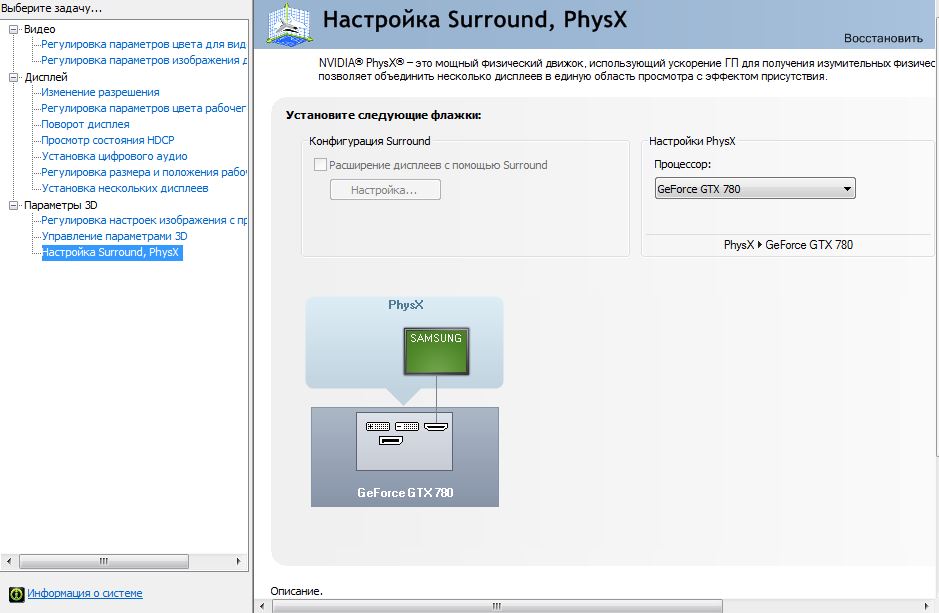939x613 pixels.
Task: Click the Дисплей category label
Action: coord(46,77)
